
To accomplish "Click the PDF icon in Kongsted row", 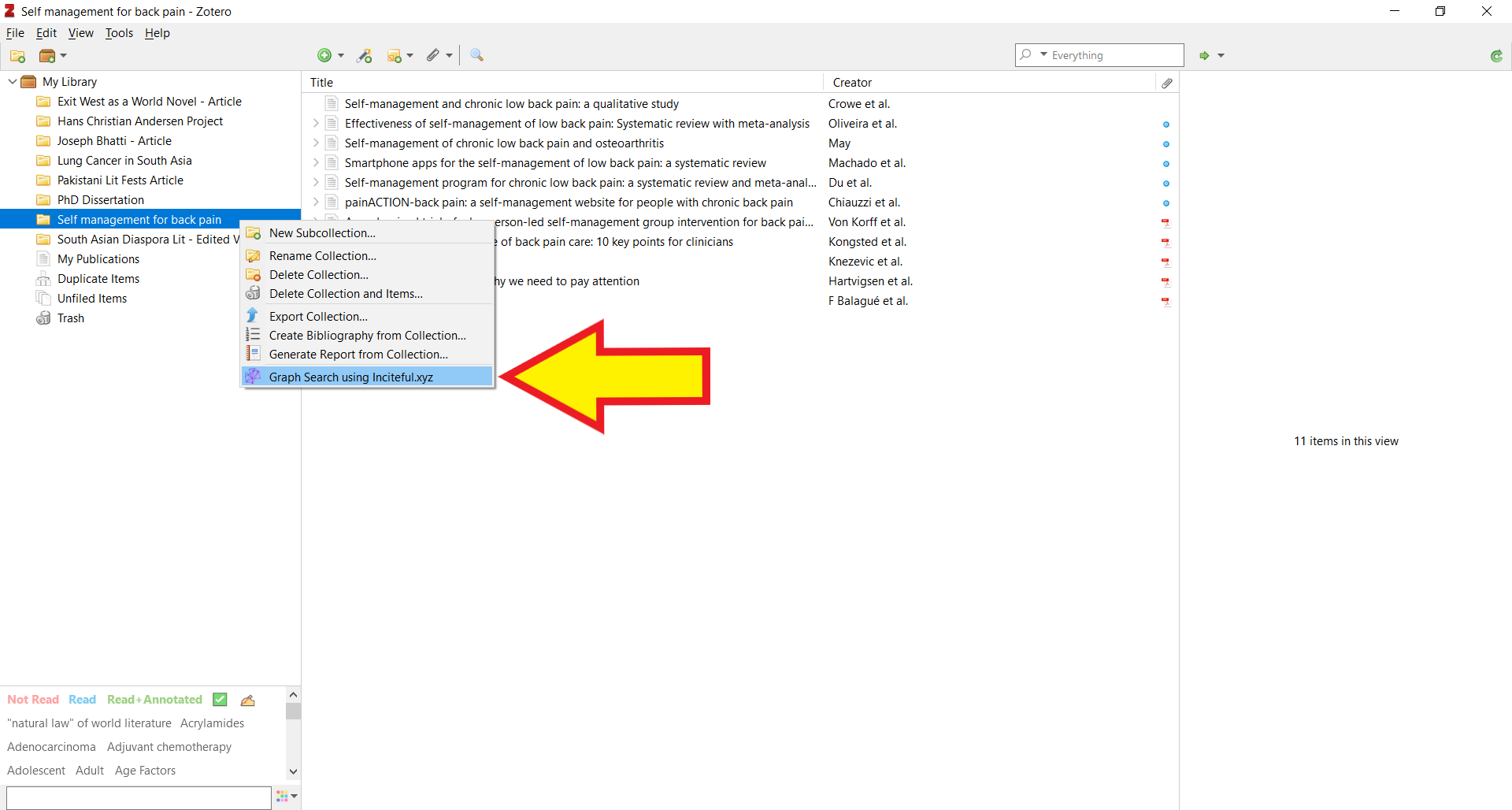I will point(1166,243).
